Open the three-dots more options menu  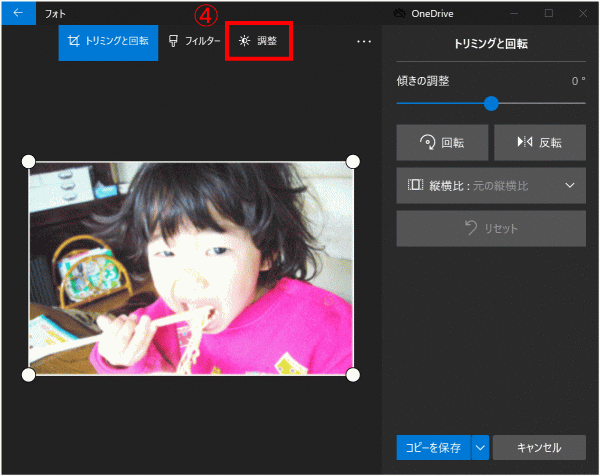[364, 41]
